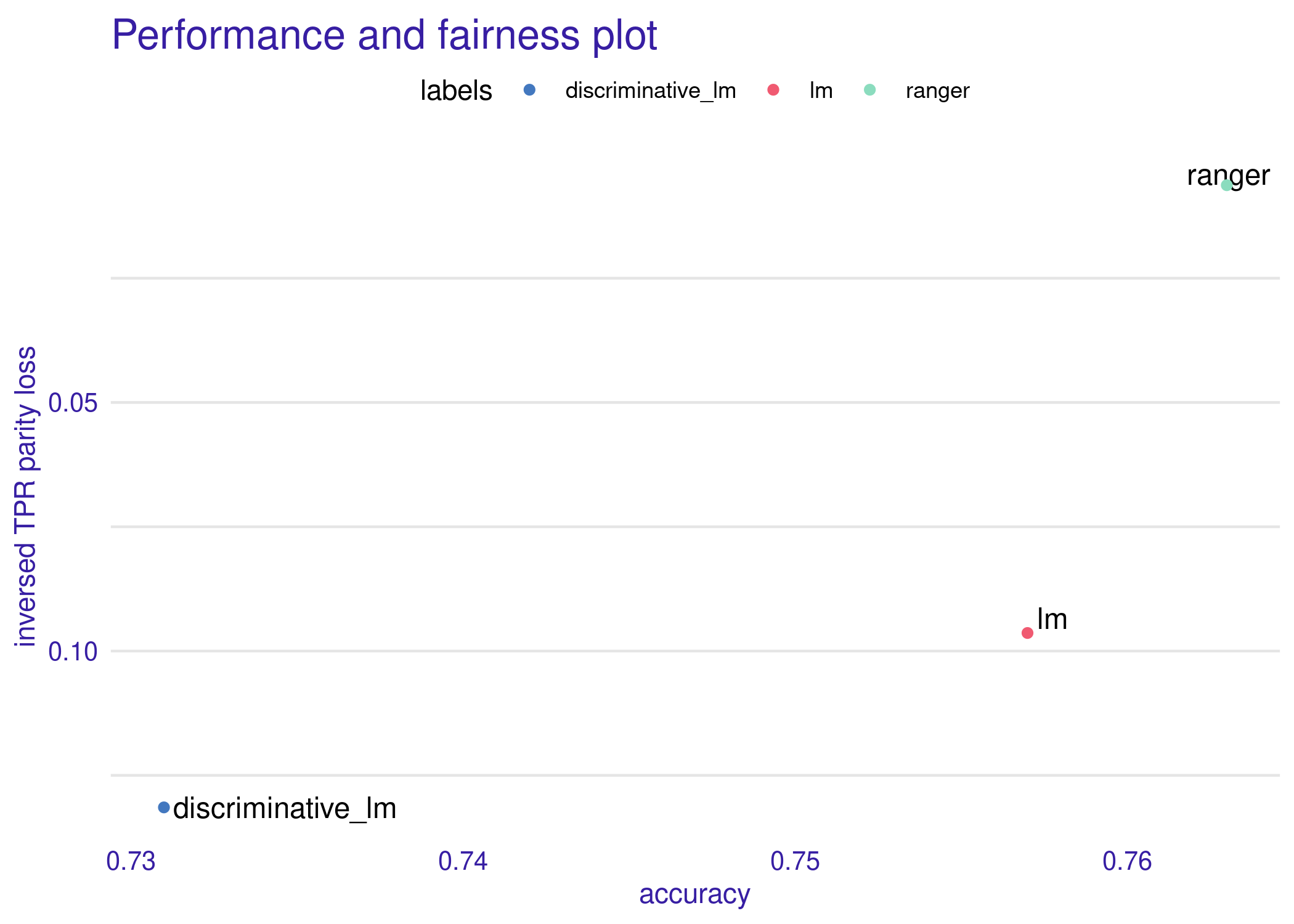The width and height of the screenshot is (1294, 924).
Task: Click the 'discriminative_lm' point annotation text
Action: (285, 809)
